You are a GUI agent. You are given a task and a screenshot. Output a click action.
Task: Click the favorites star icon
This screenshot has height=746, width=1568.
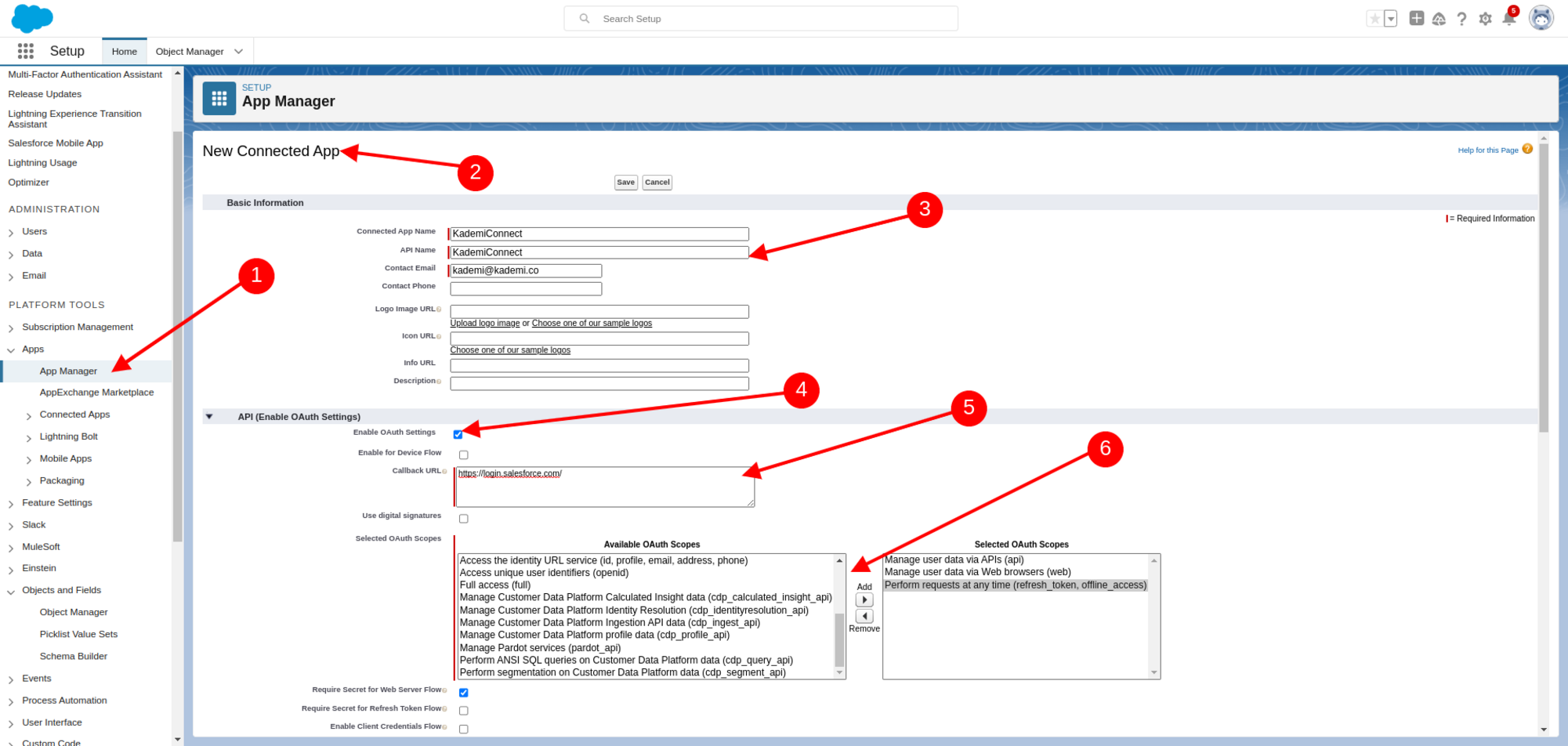1374,19
